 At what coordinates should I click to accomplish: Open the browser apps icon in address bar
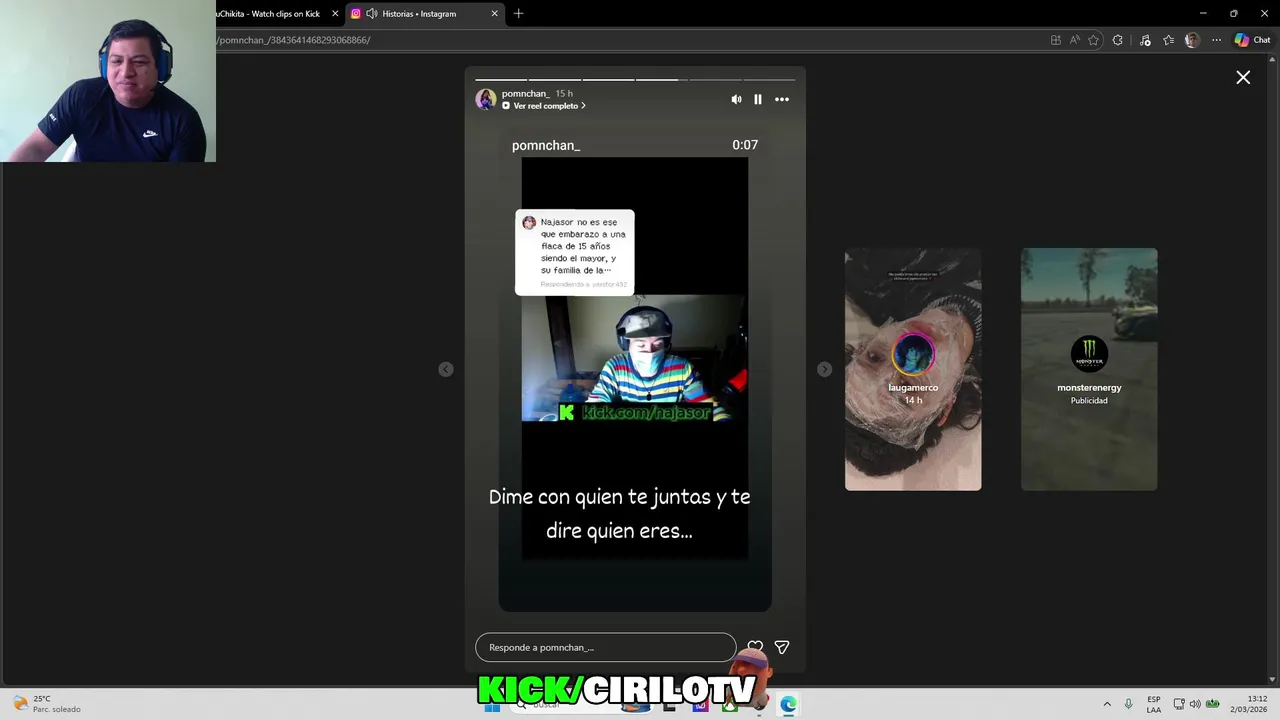(1056, 40)
